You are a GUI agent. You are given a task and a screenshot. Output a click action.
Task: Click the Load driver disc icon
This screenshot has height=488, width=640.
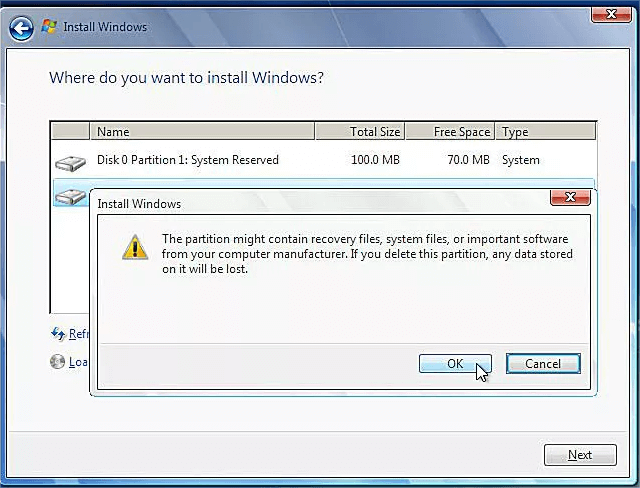[58, 362]
